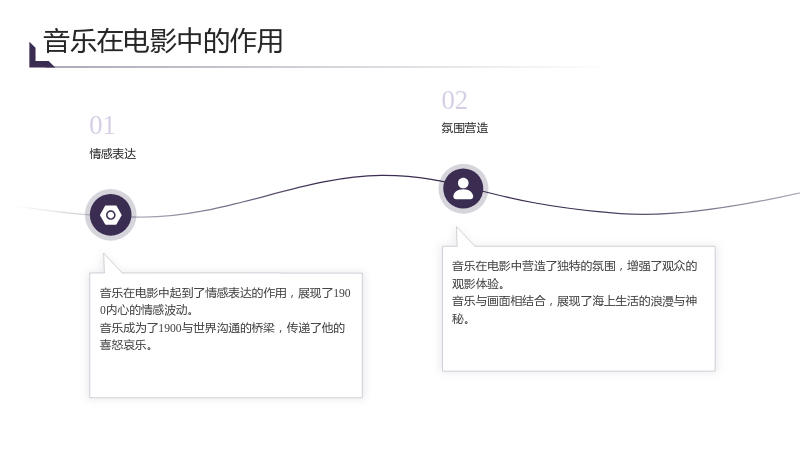The height and width of the screenshot is (450, 800).
Task: Select the 情感表达 heading
Action: coord(113,154)
